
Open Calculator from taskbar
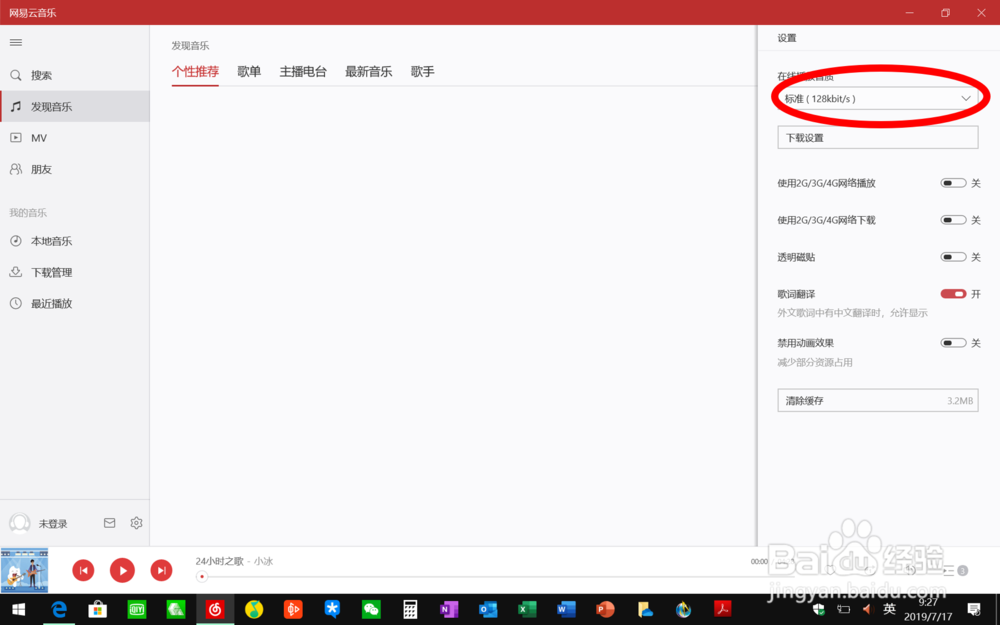(410, 610)
